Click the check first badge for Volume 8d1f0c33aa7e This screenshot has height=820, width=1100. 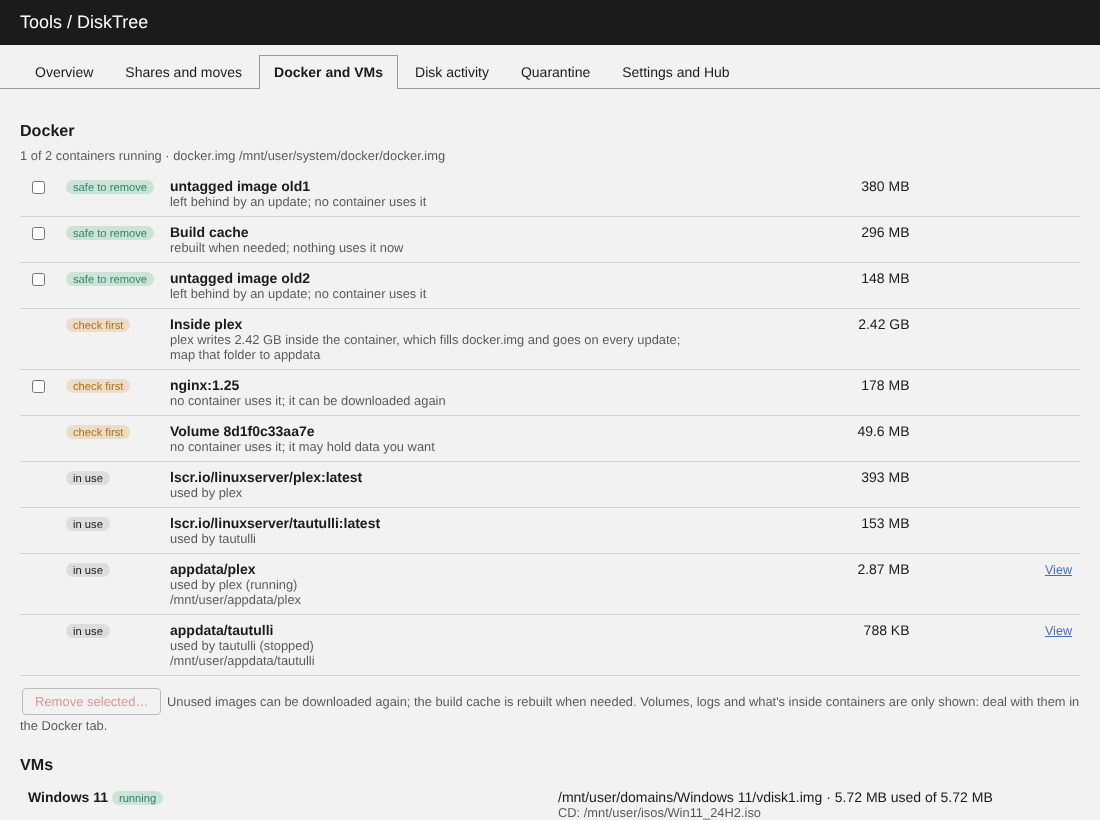[x=98, y=432]
